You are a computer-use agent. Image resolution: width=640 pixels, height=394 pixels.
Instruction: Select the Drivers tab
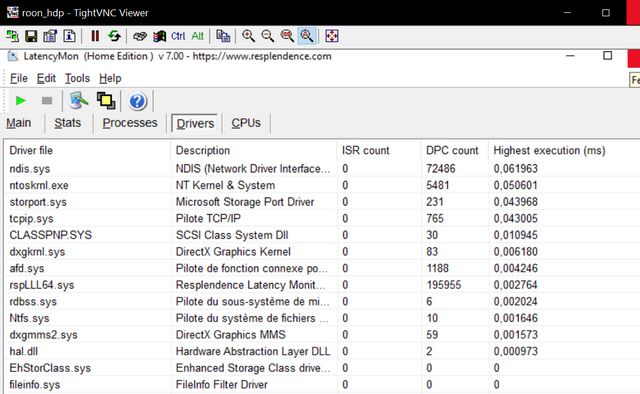click(x=195, y=123)
